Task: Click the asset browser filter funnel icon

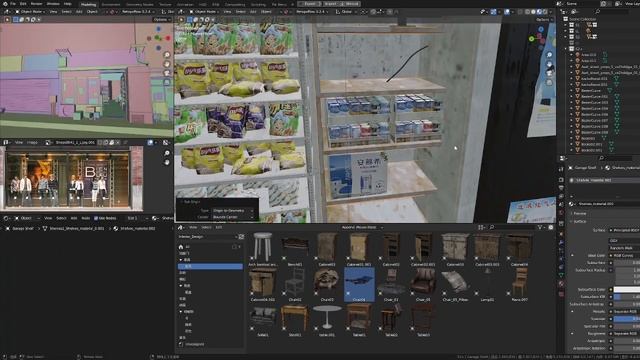Action: pos(540,227)
